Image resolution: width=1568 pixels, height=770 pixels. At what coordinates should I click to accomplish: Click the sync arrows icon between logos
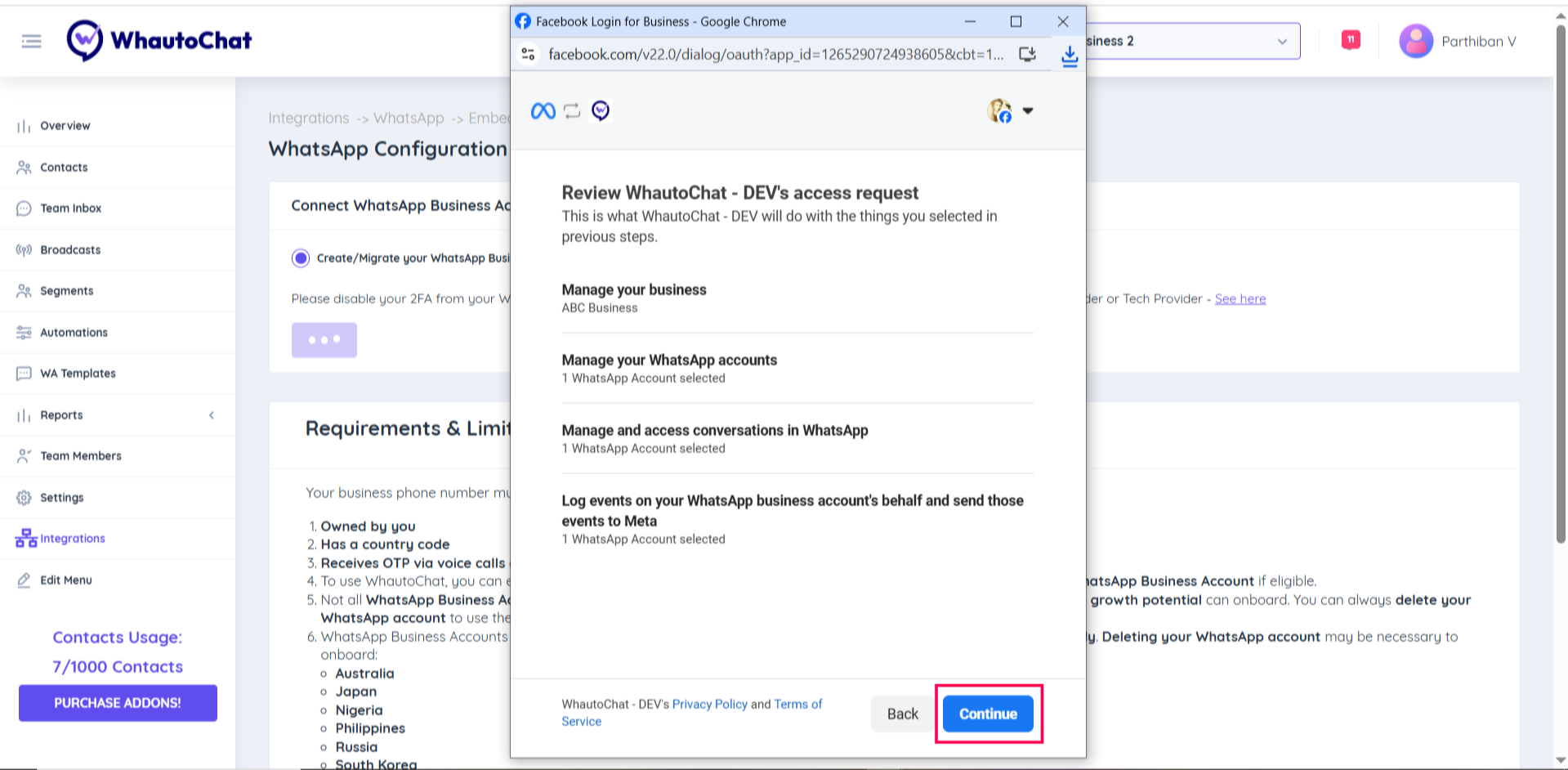(572, 110)
